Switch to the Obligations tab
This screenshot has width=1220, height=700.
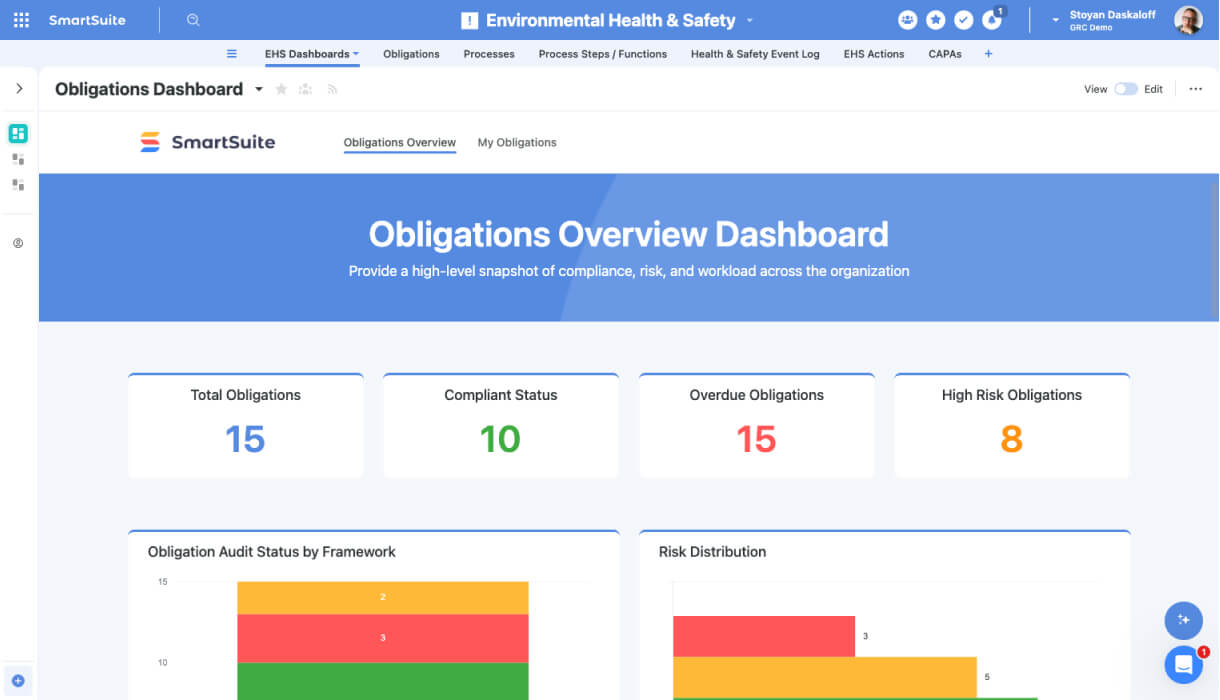(x=411, y=54)
